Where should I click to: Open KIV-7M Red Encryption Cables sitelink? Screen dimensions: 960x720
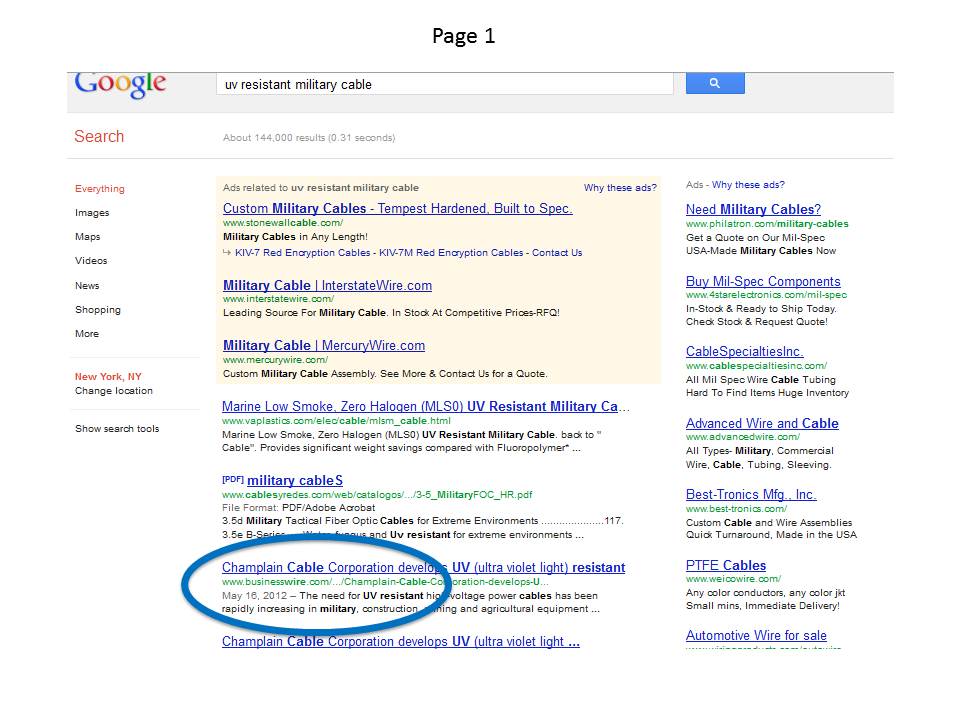click(x=451, y=253)
